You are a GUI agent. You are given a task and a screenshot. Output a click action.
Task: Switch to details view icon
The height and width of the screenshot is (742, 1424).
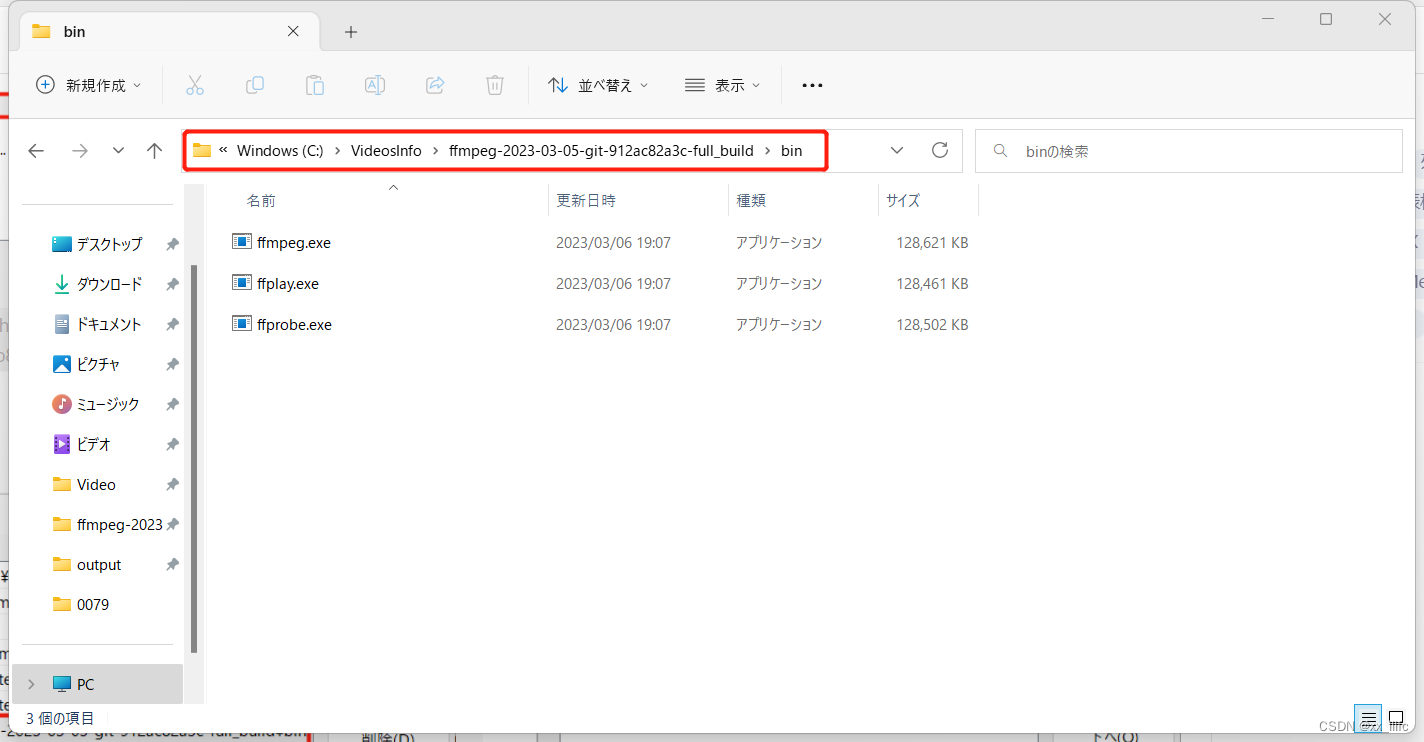tap(1370, 718)
